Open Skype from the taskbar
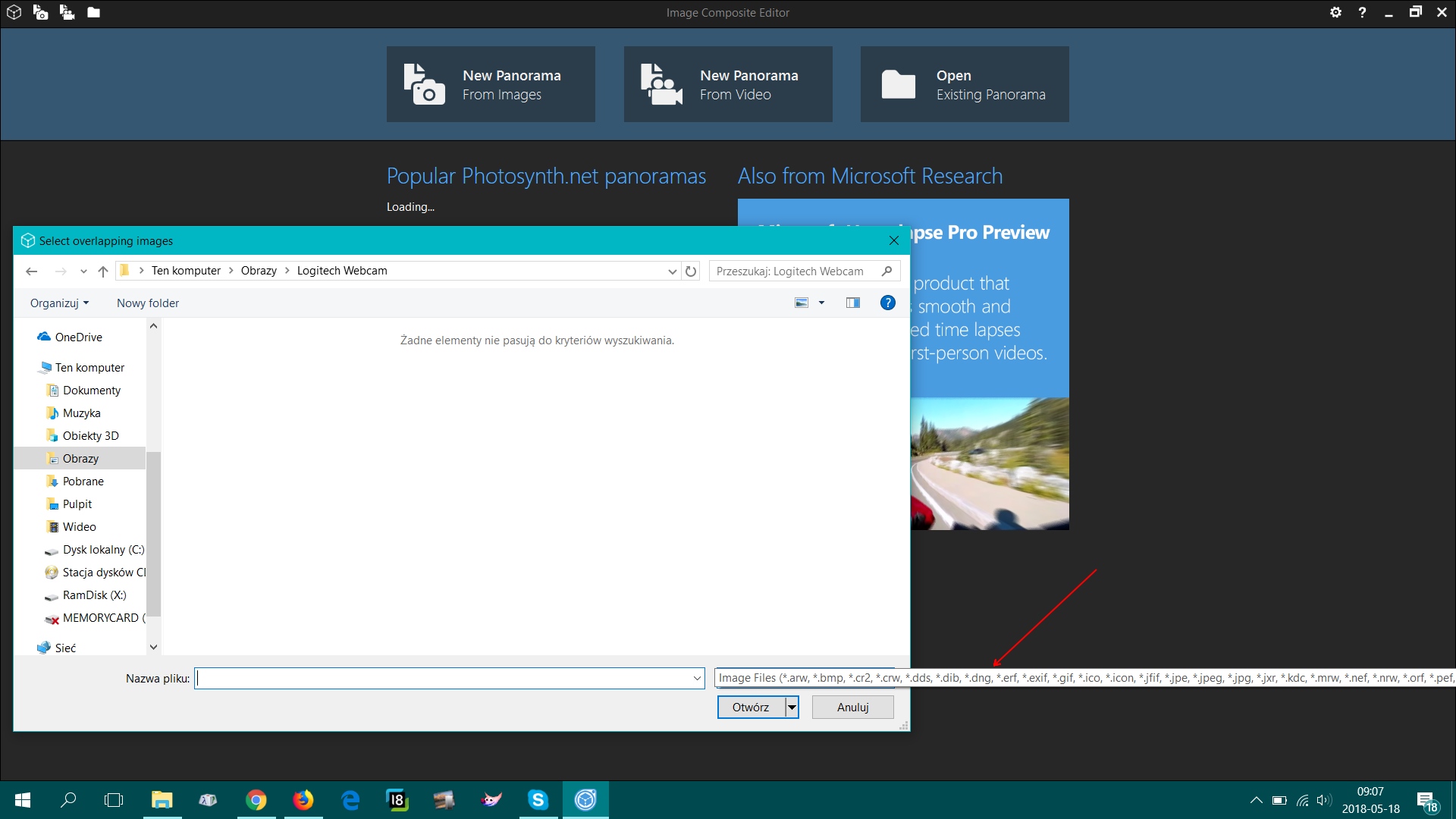The width and height of the screenshot is (1456, 819). click(x=538, y=800)
